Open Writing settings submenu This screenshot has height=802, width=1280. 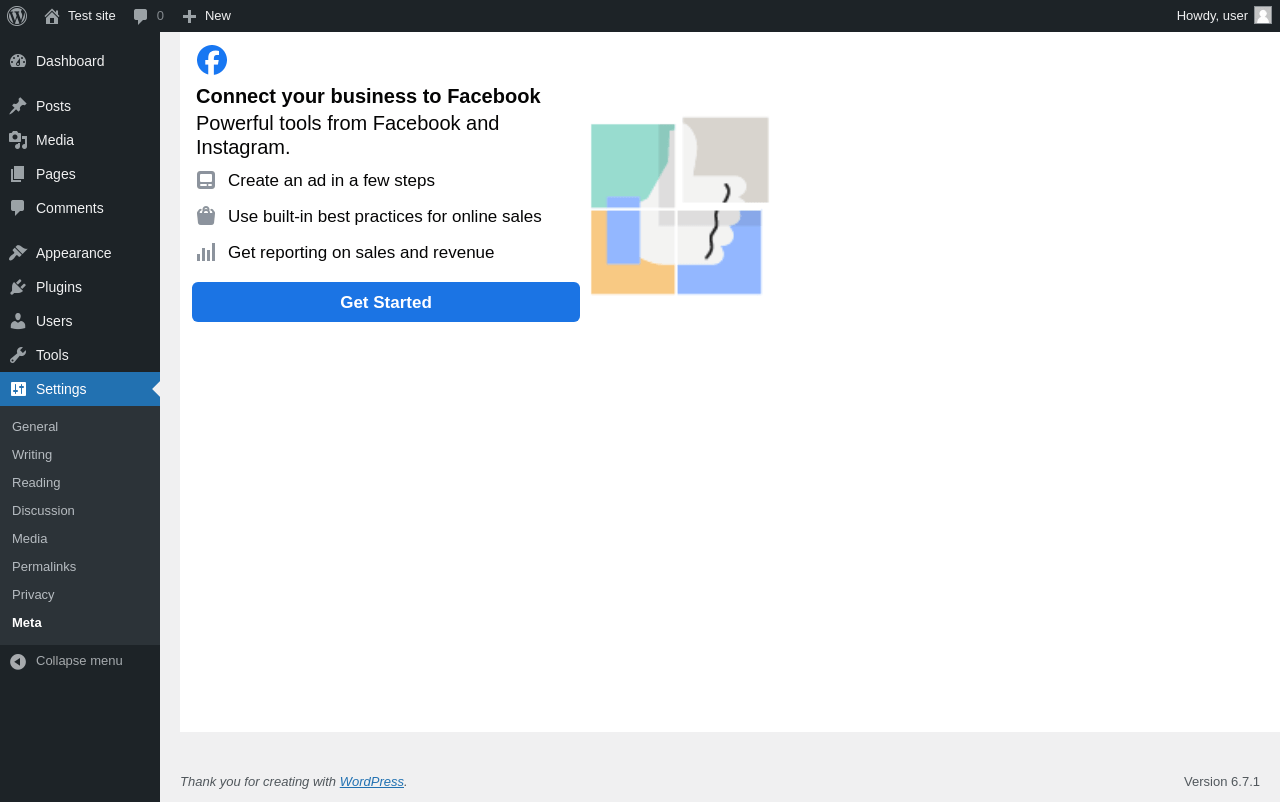[x=80, y=455]
